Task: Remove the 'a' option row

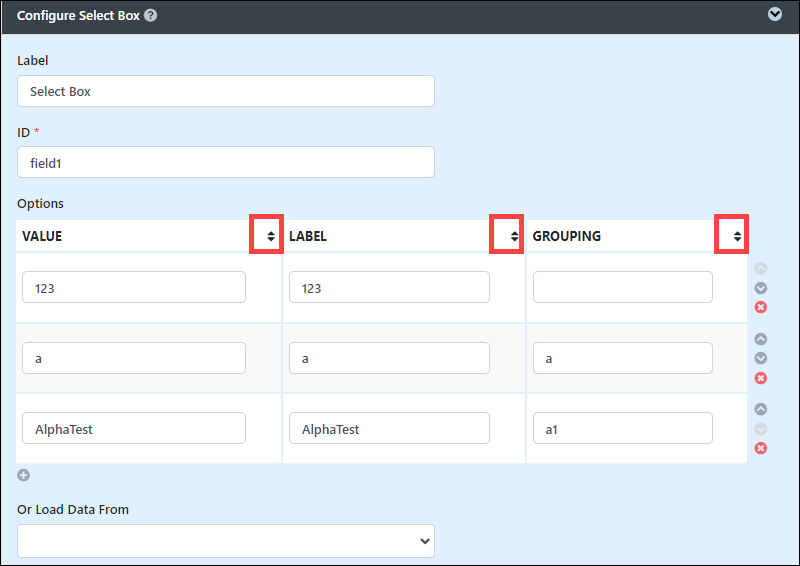Action: pyautogui.click(x=761, y=378)
